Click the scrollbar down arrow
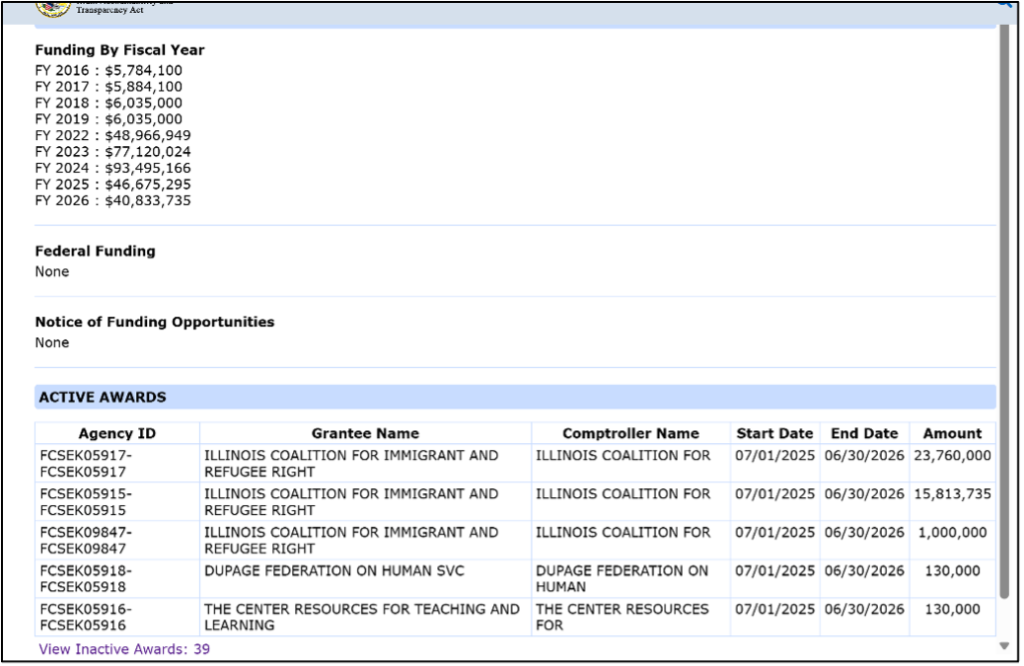This screenshot has width=1024, height=666. pos(1004,646)
